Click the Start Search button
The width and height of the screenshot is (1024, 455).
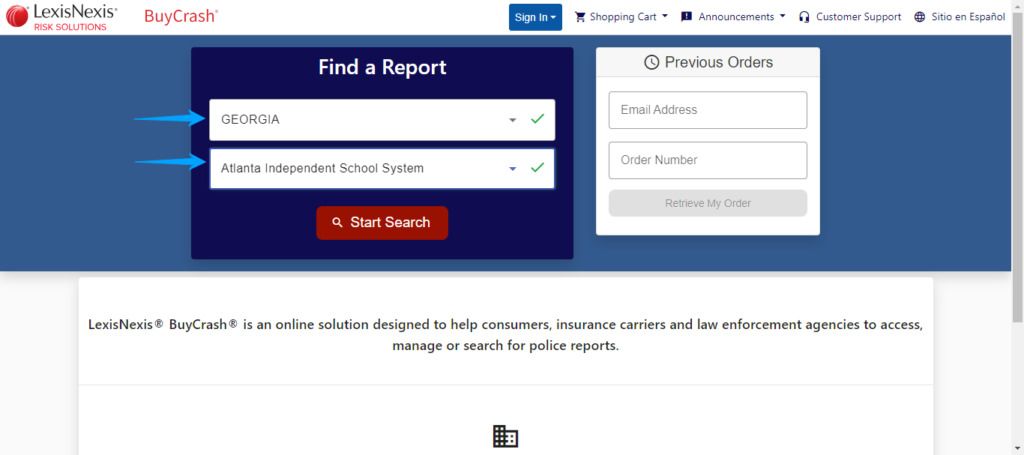[382, 223]
